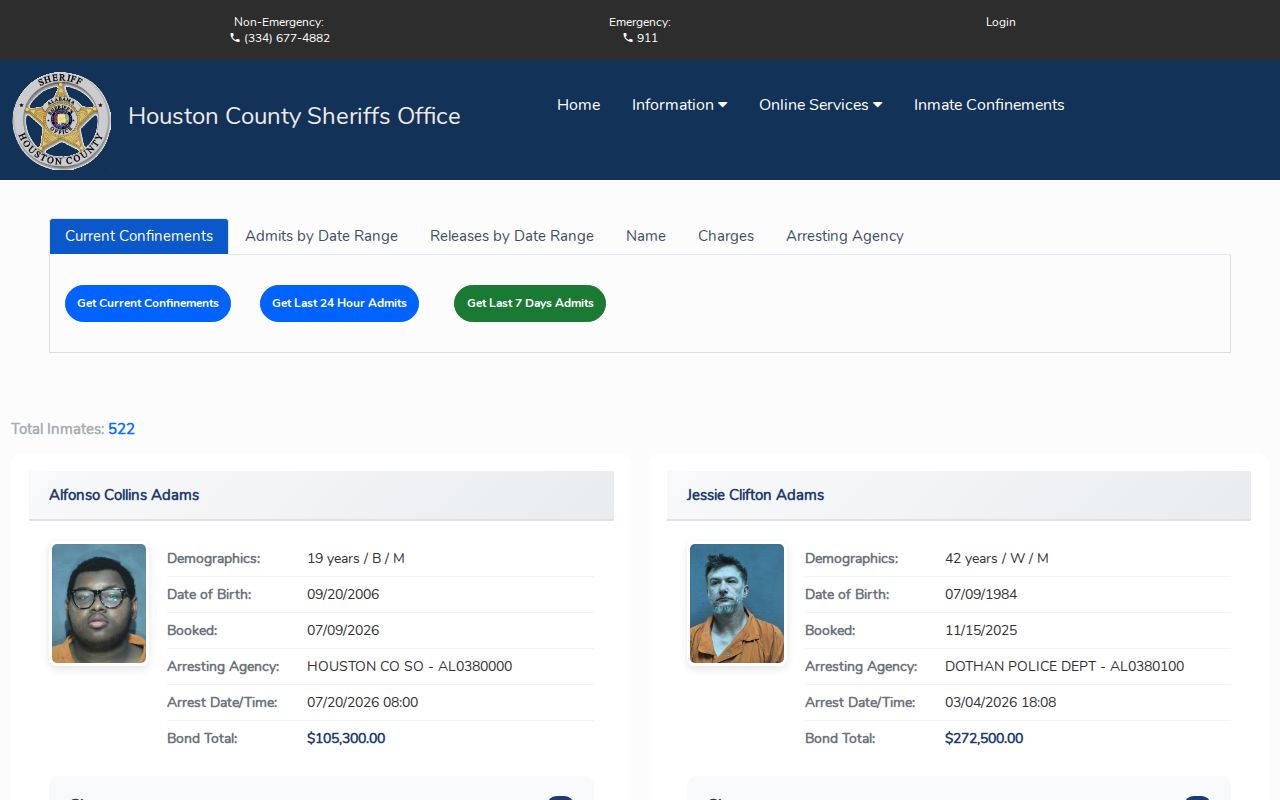This screenshot has width=1280, height=800.
Task: Click the demographics value 19 years / B / M
Action: tap(356, 559)
